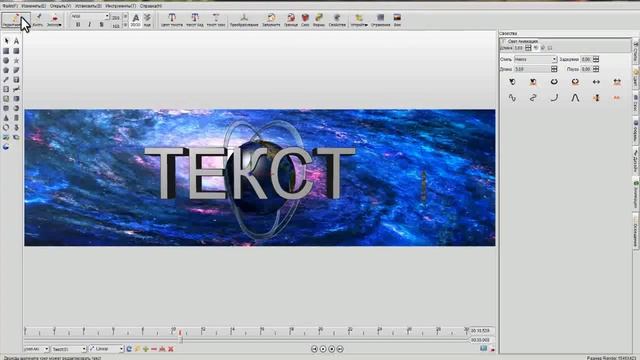Apply the black circular loop animation
The height and width of the screenshot is (360, 640).
(554, 82)
